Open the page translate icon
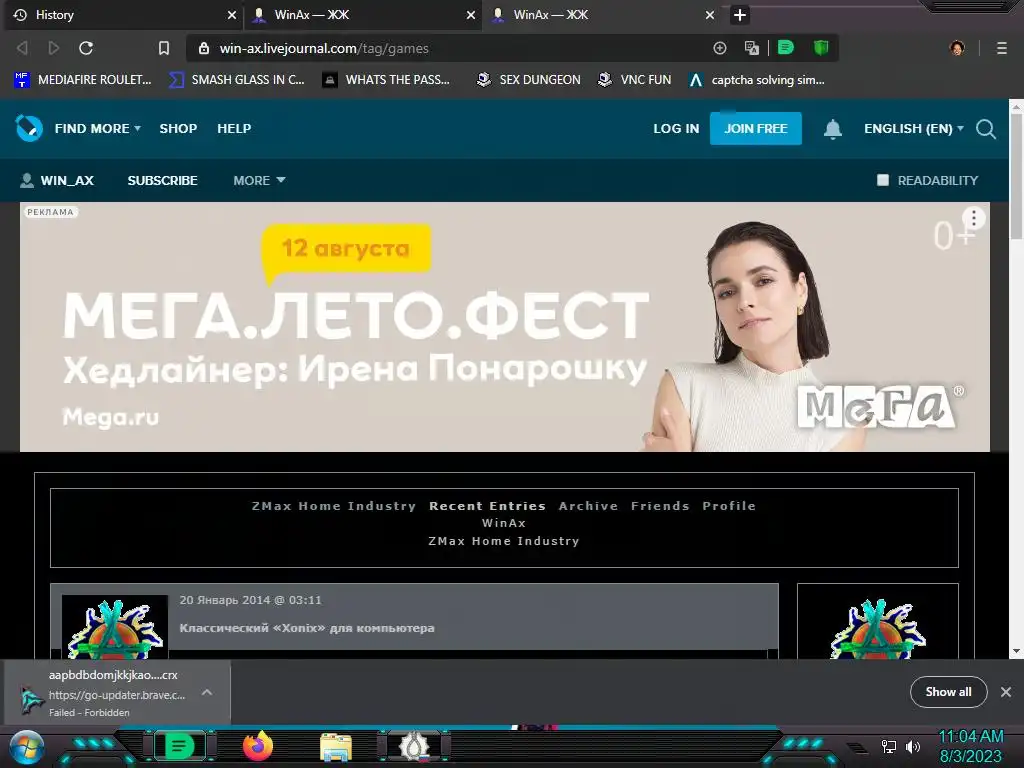 click(752, 48)
